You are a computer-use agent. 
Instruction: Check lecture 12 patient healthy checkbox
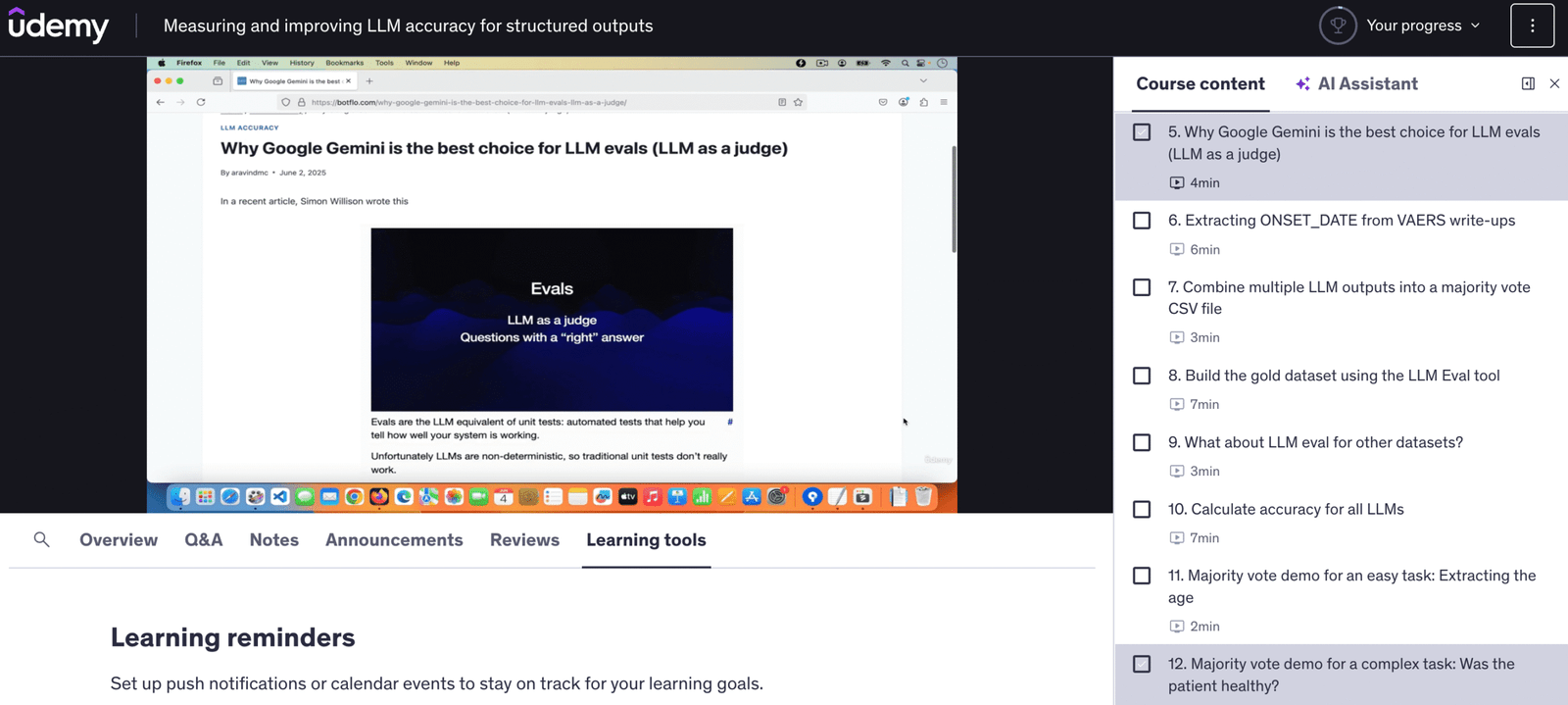[x=1142, y=664]
